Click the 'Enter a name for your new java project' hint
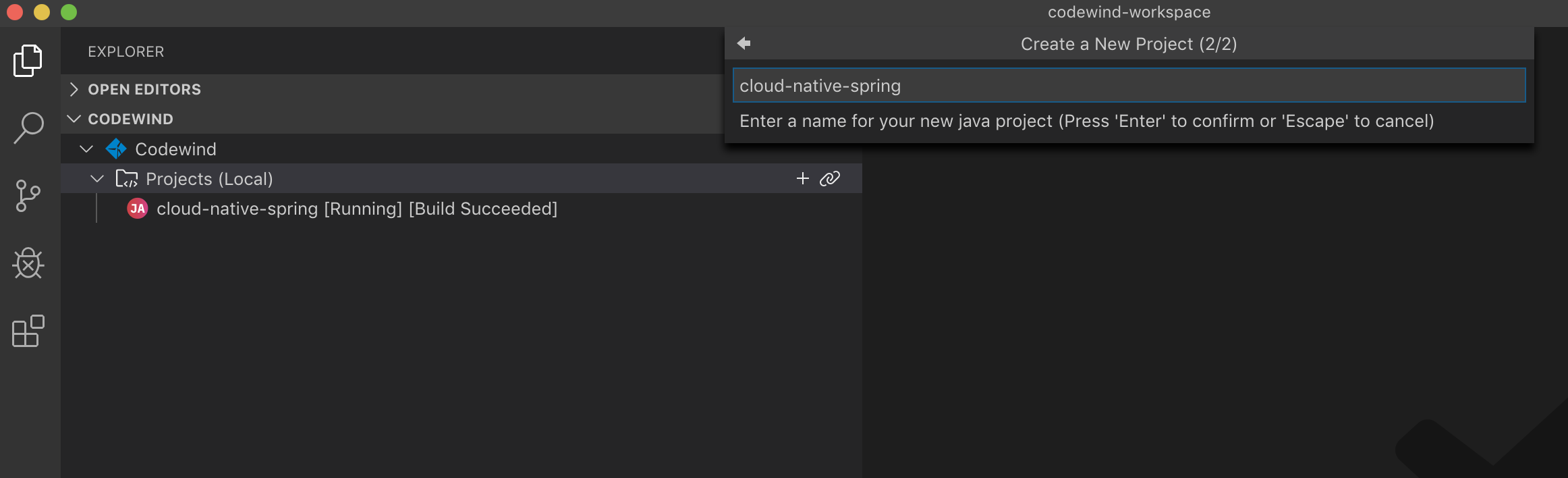The height and width of the screenshot is (478, 1568). pyautogui.click(x=1086, y=121)
